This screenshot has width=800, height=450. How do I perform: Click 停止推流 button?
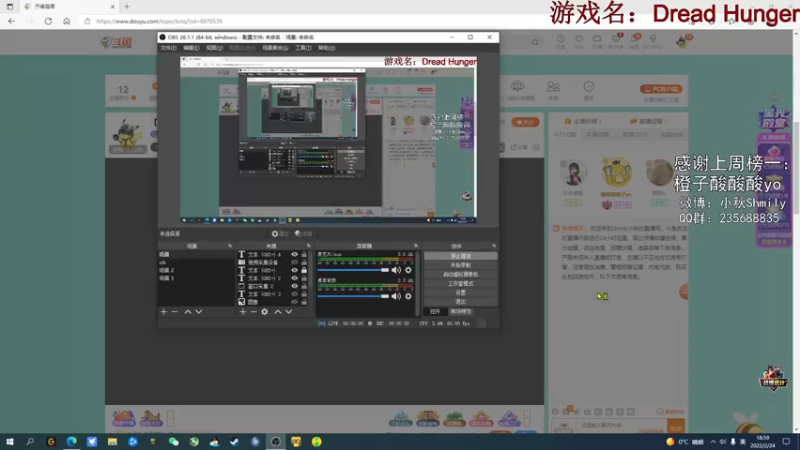(x=461, y=256)
